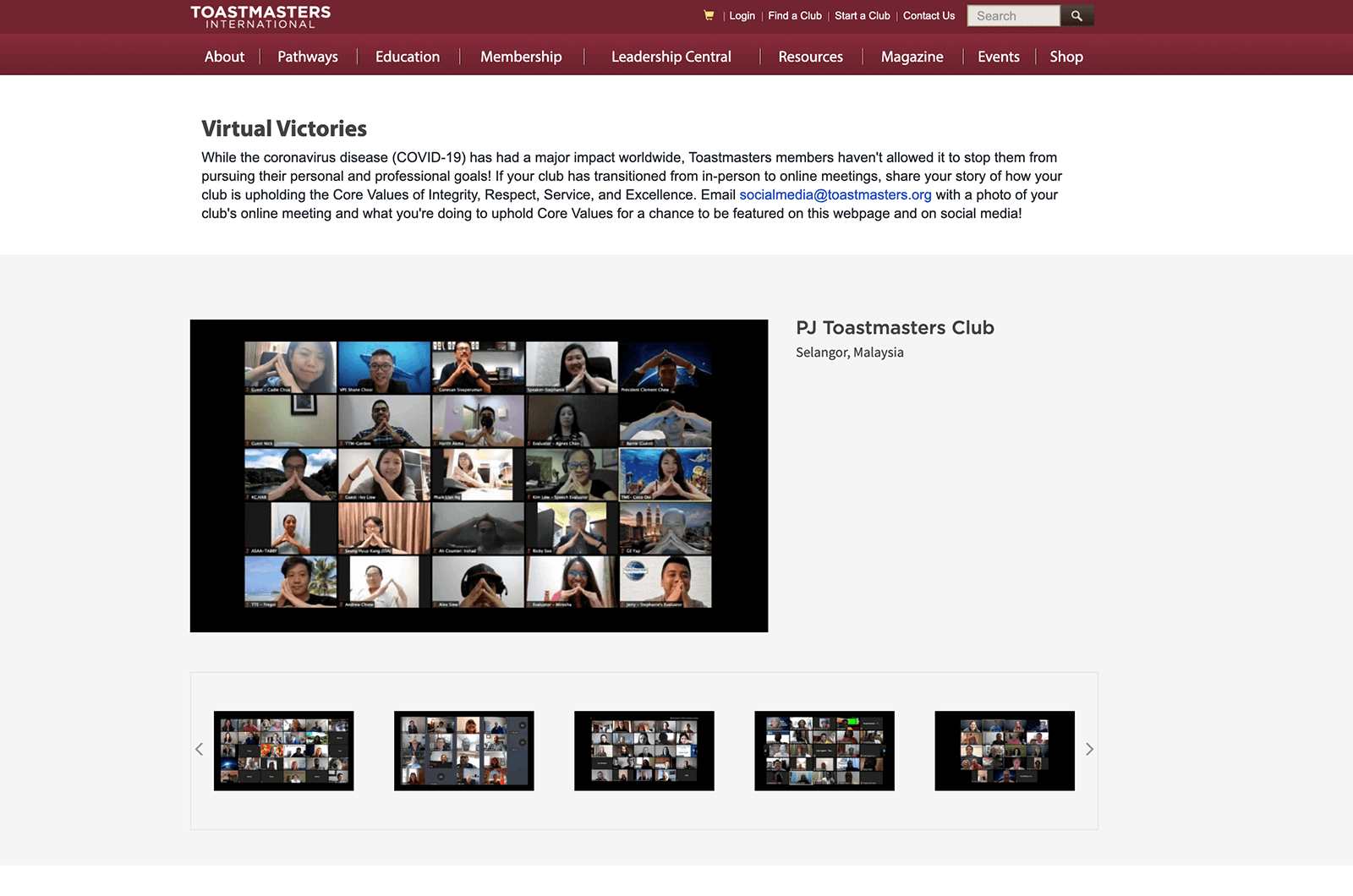Select the first carousel thumbnail
The image size is (1353, 896).
(x=284, y=751)
